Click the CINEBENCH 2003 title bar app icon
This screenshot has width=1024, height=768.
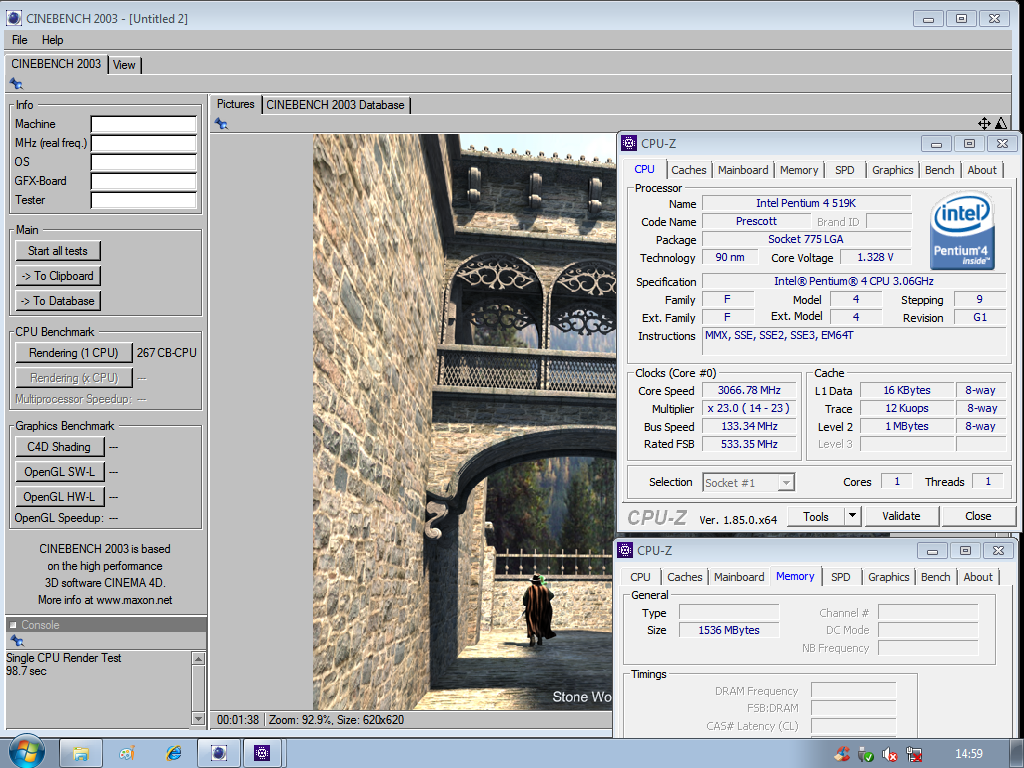[x=14, y=18]
